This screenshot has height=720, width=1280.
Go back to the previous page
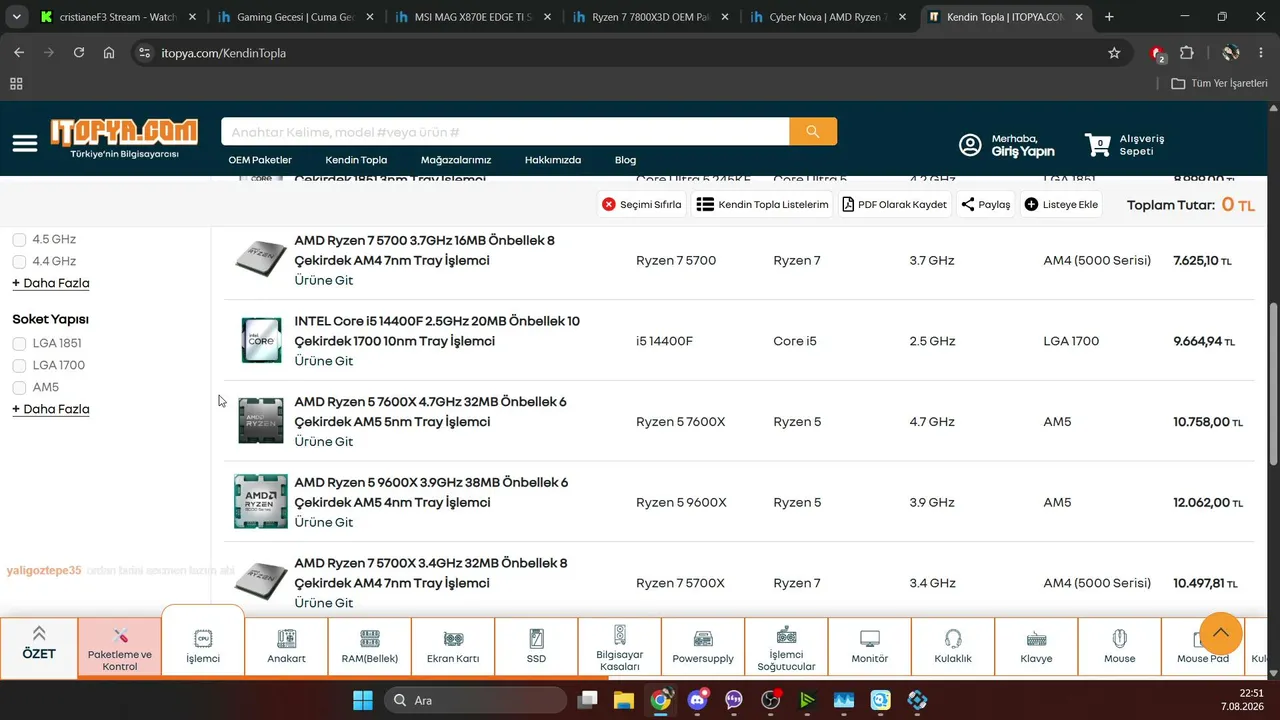(x=19, y=53)
